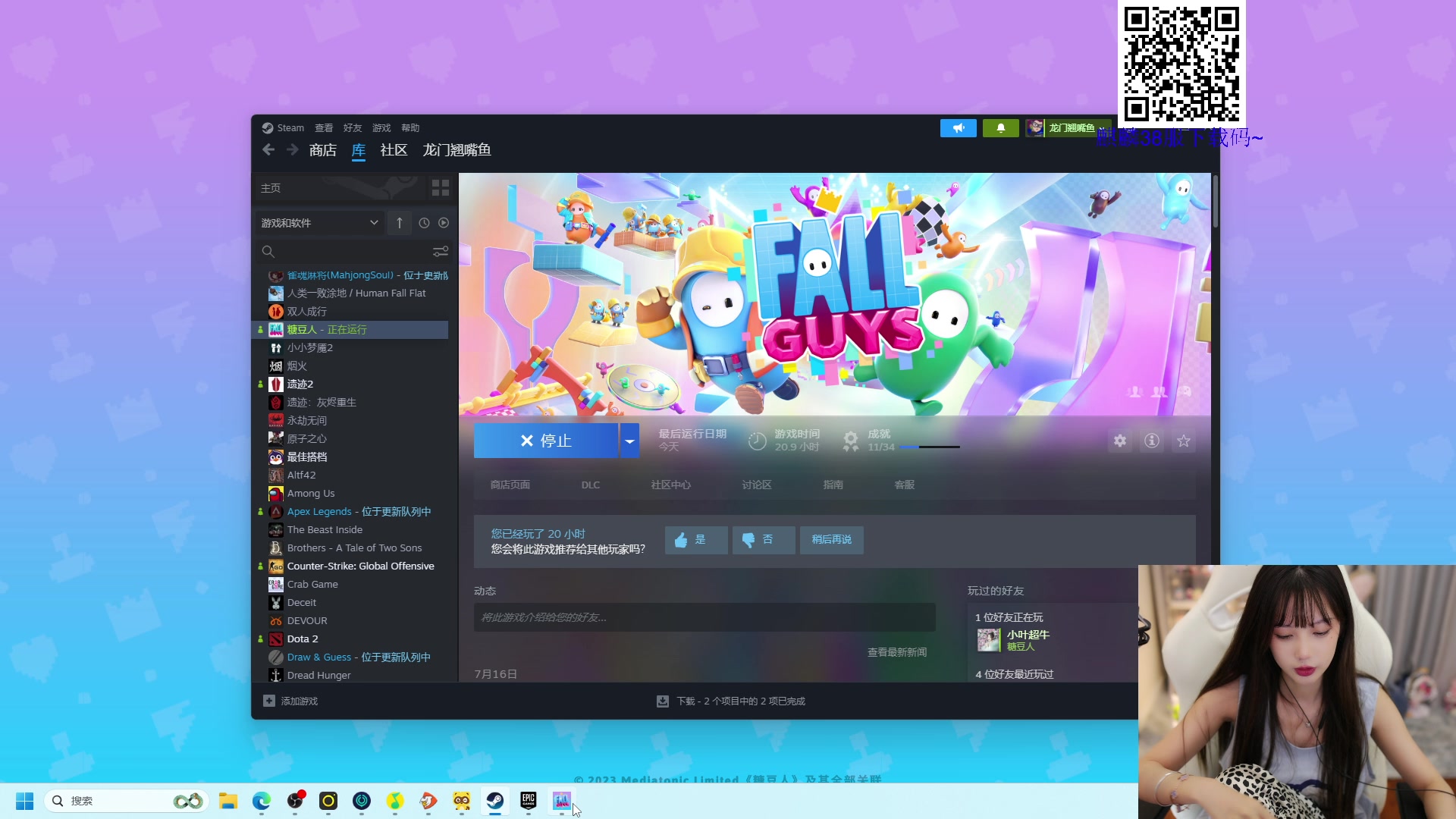Click 查看最新新闻 link
Screen dimensions: 1456x819
(x=897, y=652)
